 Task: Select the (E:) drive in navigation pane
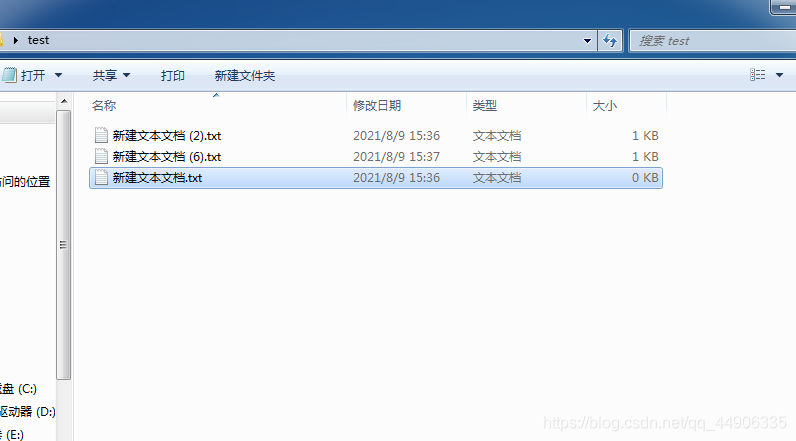point(12,434)
